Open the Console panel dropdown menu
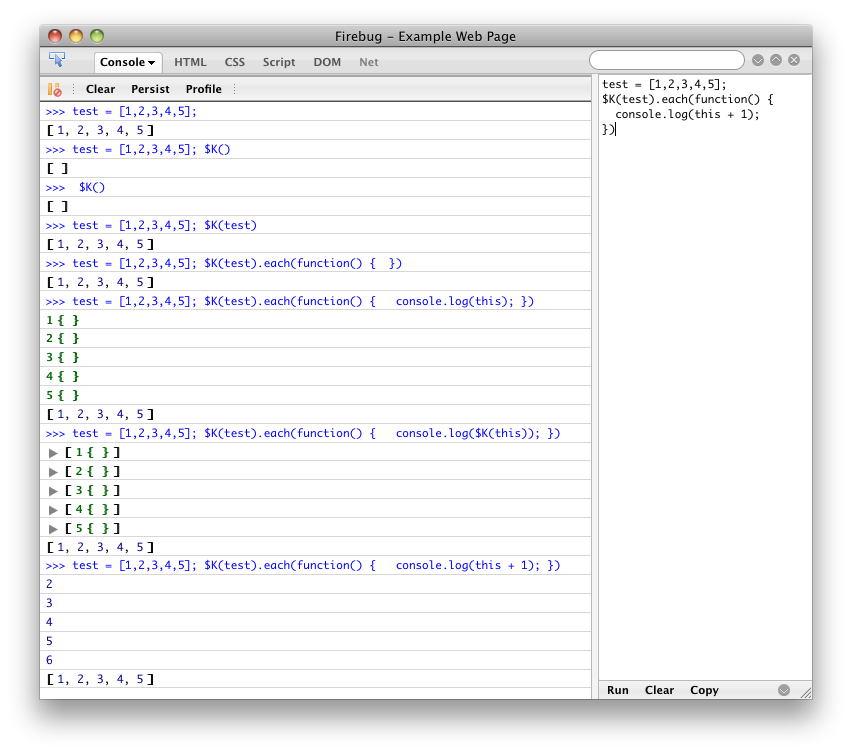 point(128,62)
